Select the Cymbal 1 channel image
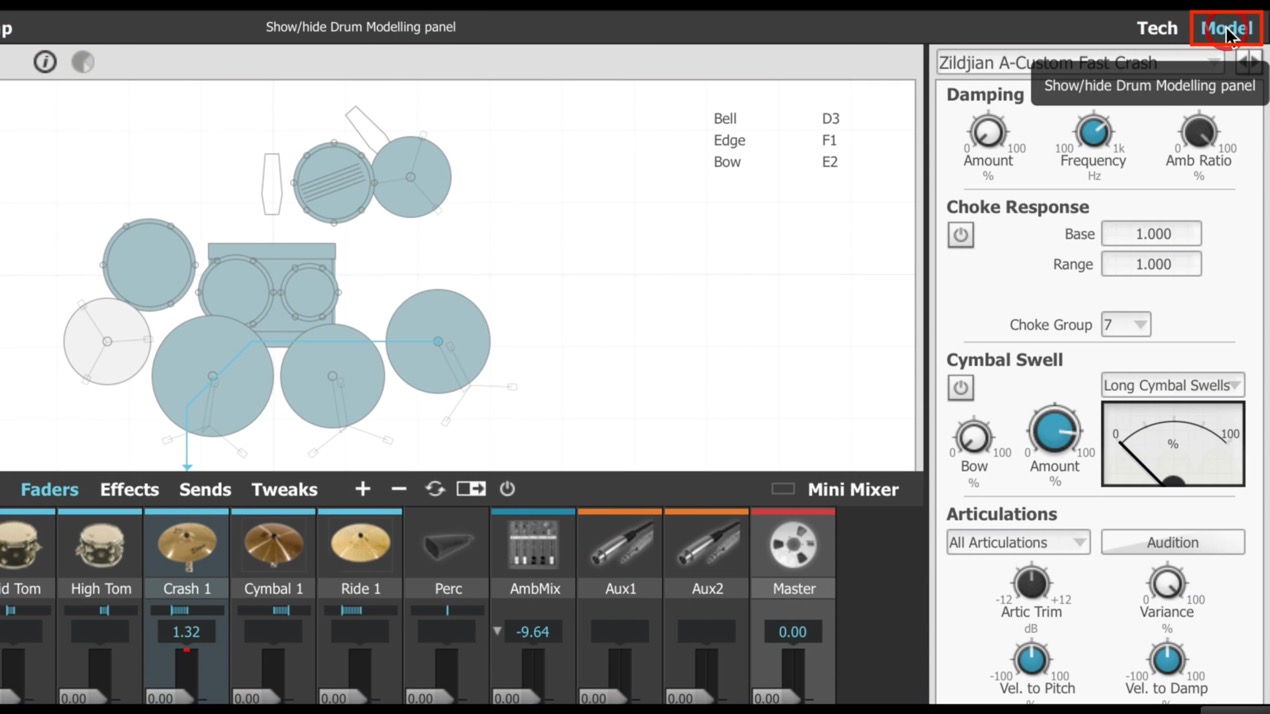 click(274, 547)
